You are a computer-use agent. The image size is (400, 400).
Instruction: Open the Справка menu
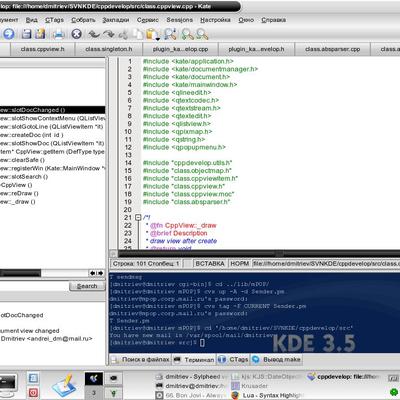[x=274, y=20]
